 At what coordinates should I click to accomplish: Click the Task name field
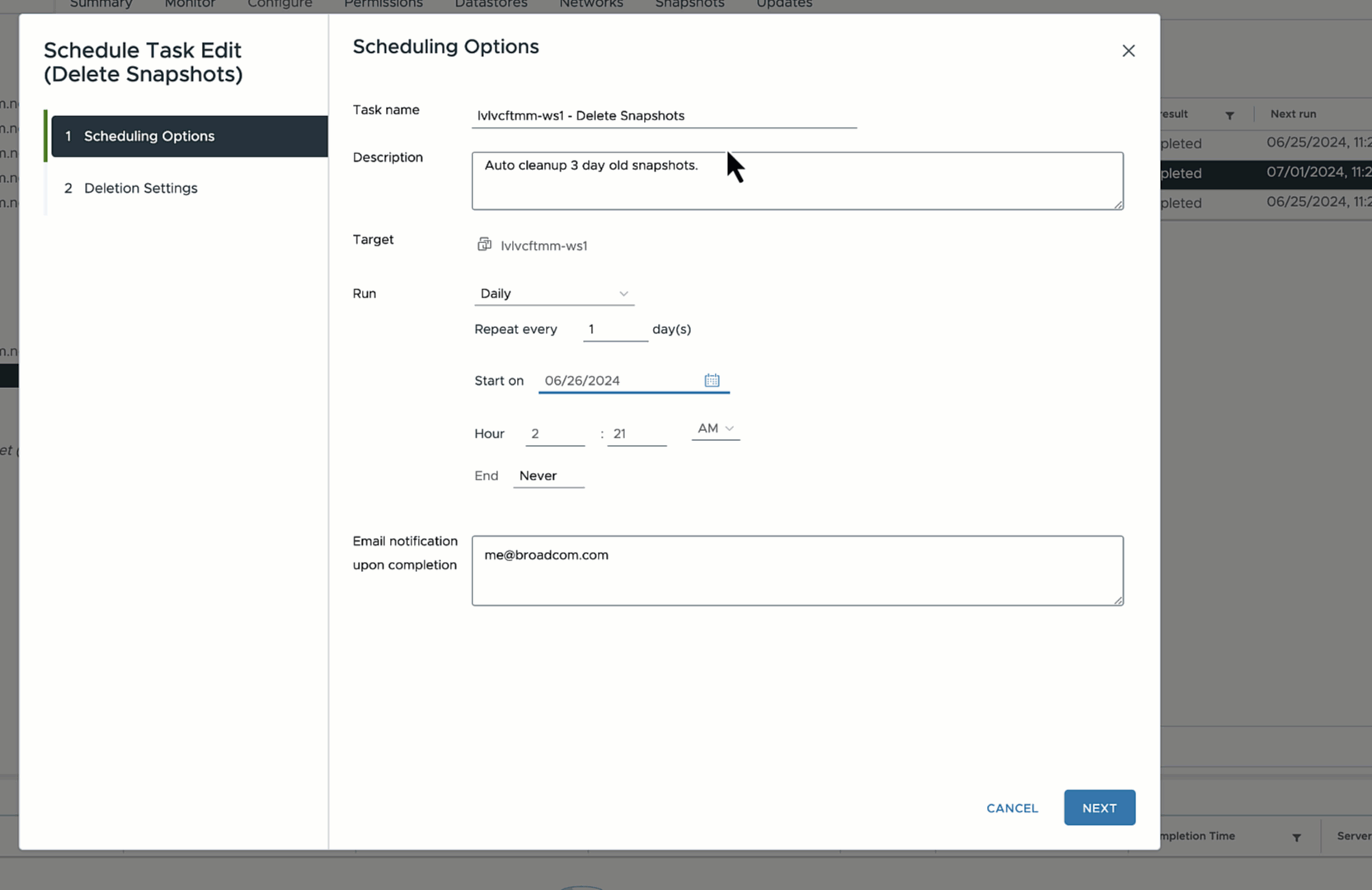point(664,115)
